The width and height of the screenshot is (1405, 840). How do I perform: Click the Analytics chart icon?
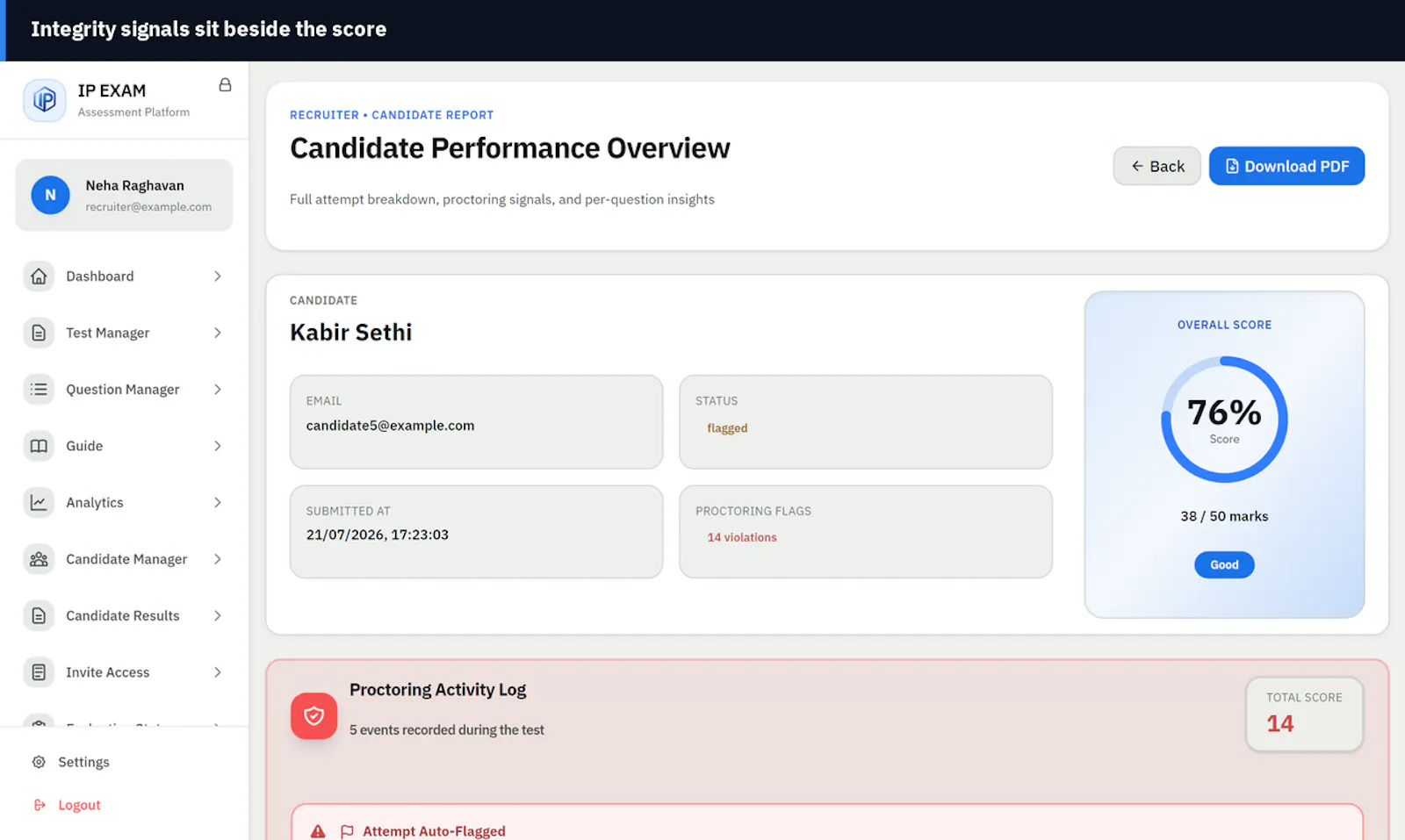(39, 502)
